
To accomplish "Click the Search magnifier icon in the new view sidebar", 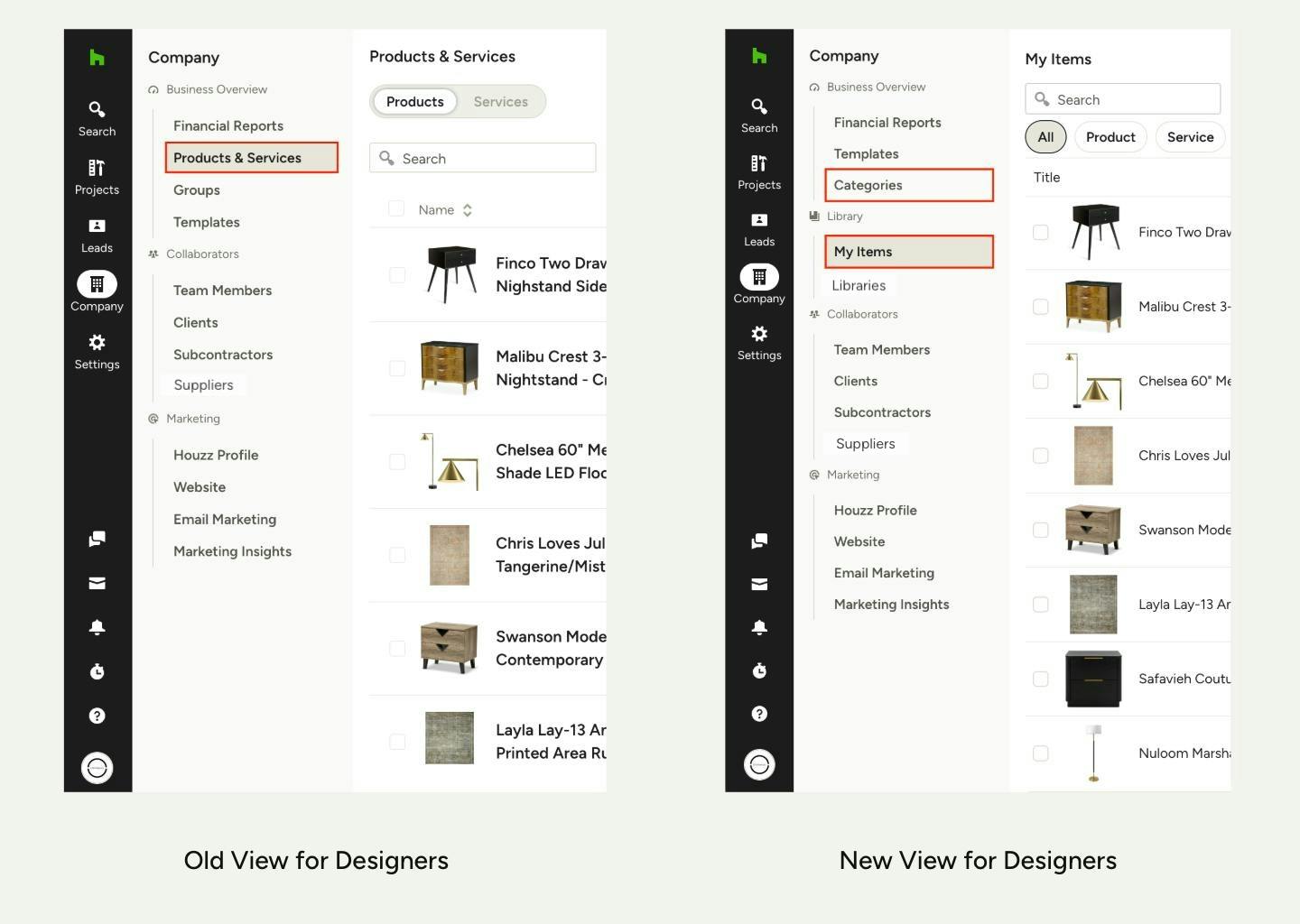I will pos(759,106).
